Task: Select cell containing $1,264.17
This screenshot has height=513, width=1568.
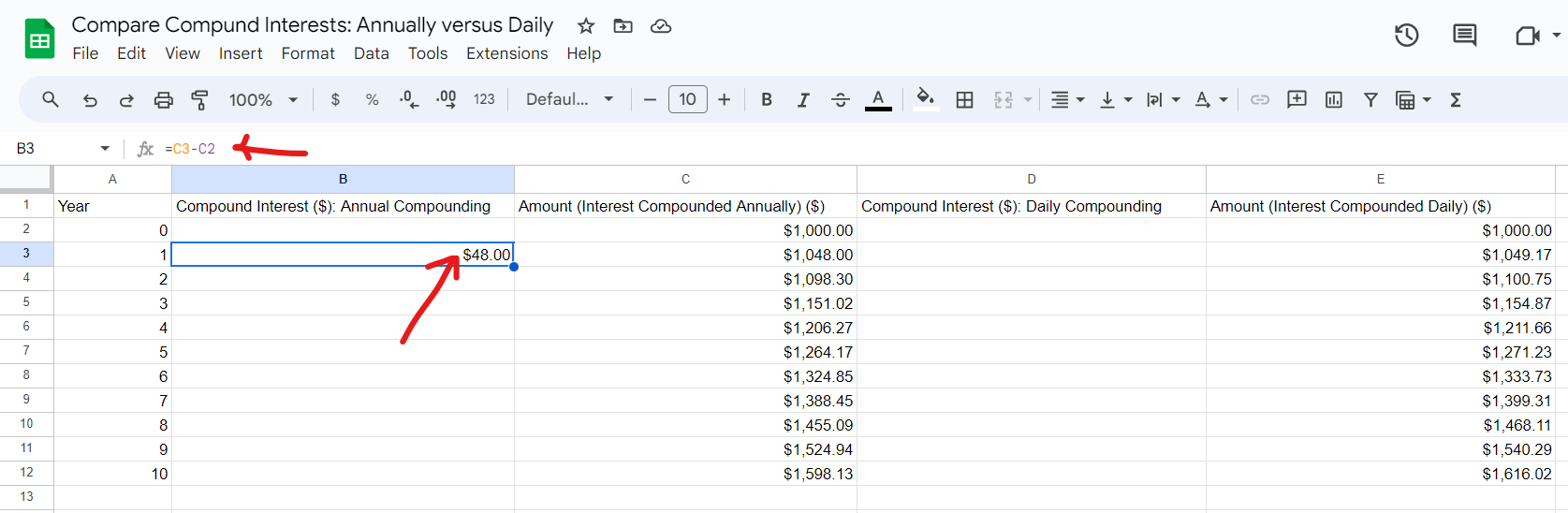Action: 685,352
